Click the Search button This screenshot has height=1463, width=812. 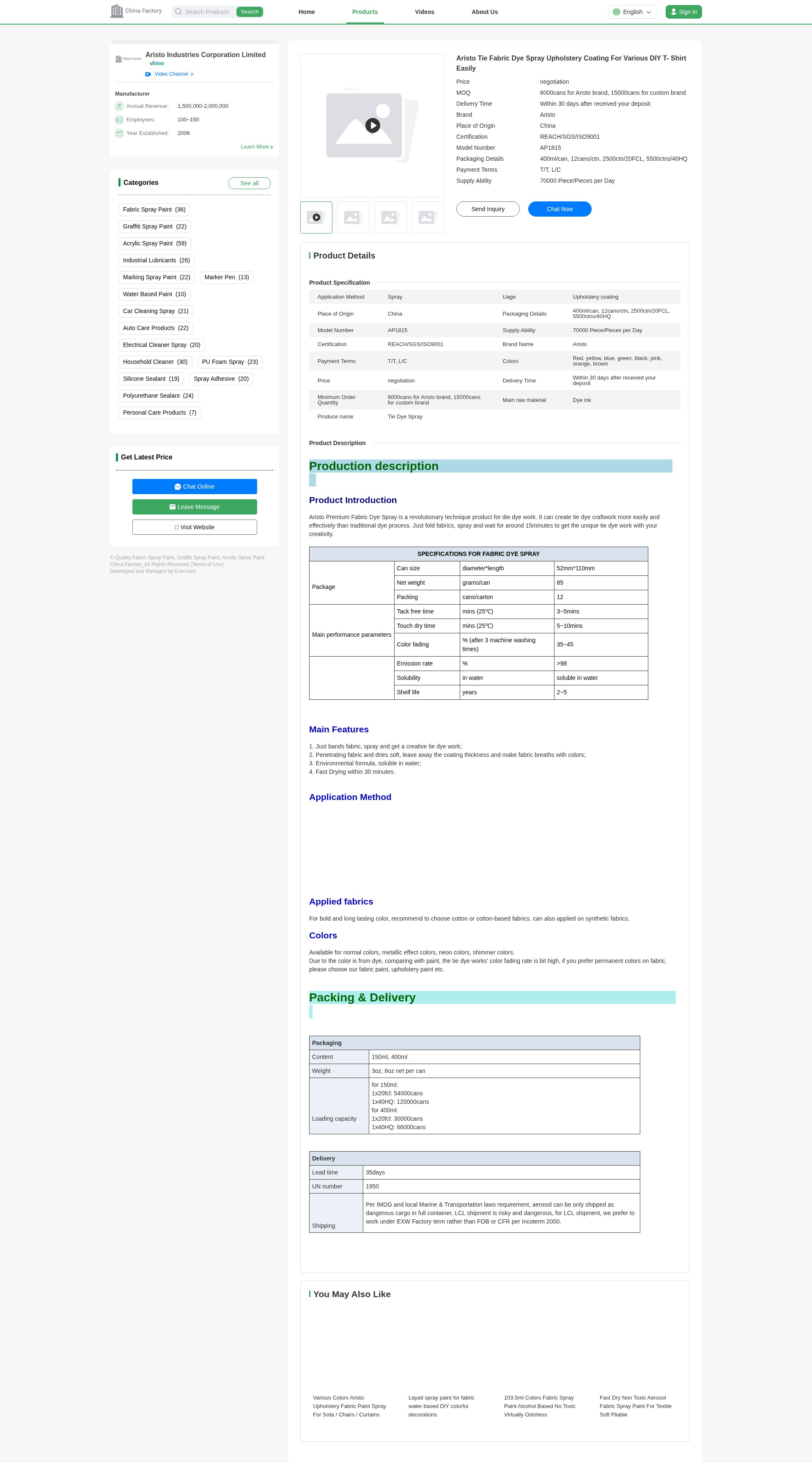coord(250,12)
